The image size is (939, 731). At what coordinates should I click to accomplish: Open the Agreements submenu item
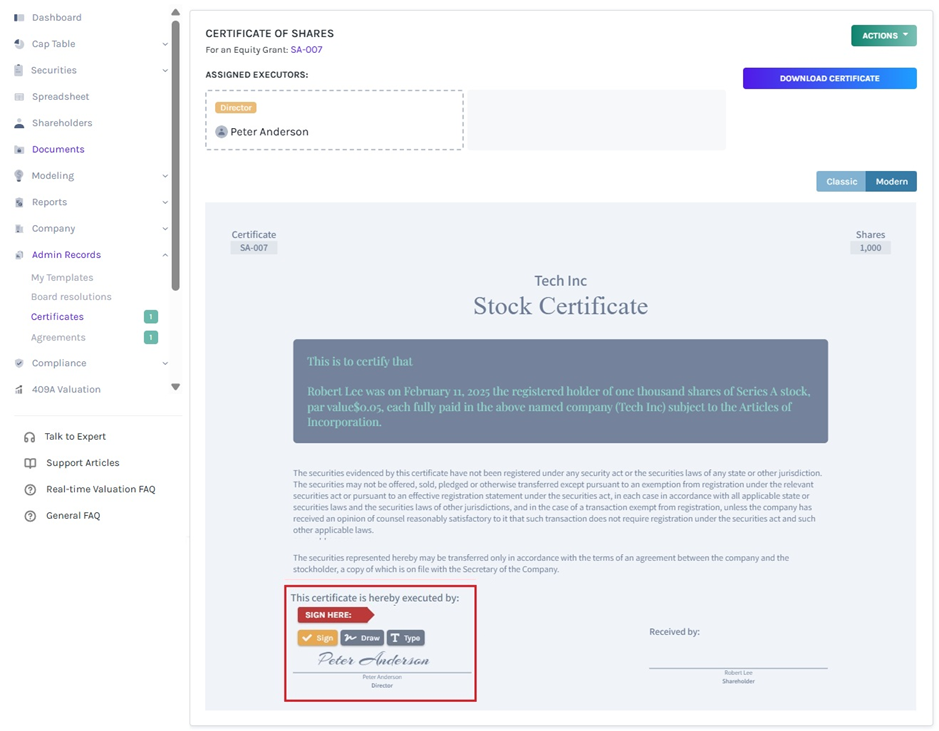click(58, 338)
